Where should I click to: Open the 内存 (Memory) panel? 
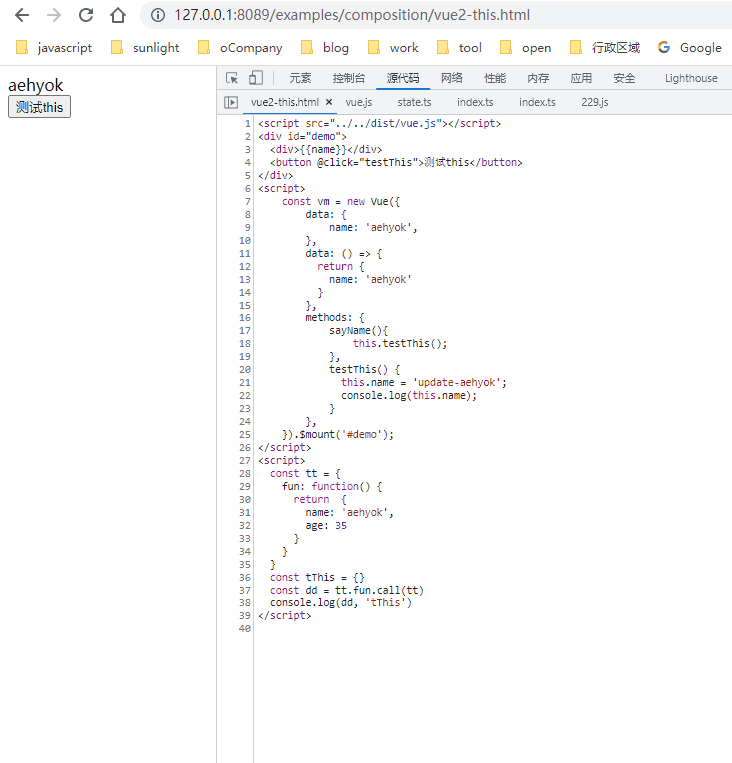[538, 78]
